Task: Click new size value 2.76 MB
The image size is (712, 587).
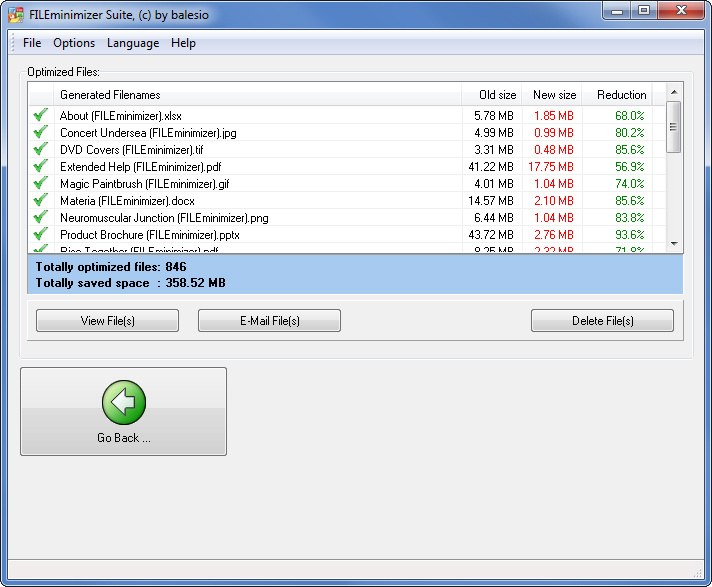Action: click(x=554, y=235)
